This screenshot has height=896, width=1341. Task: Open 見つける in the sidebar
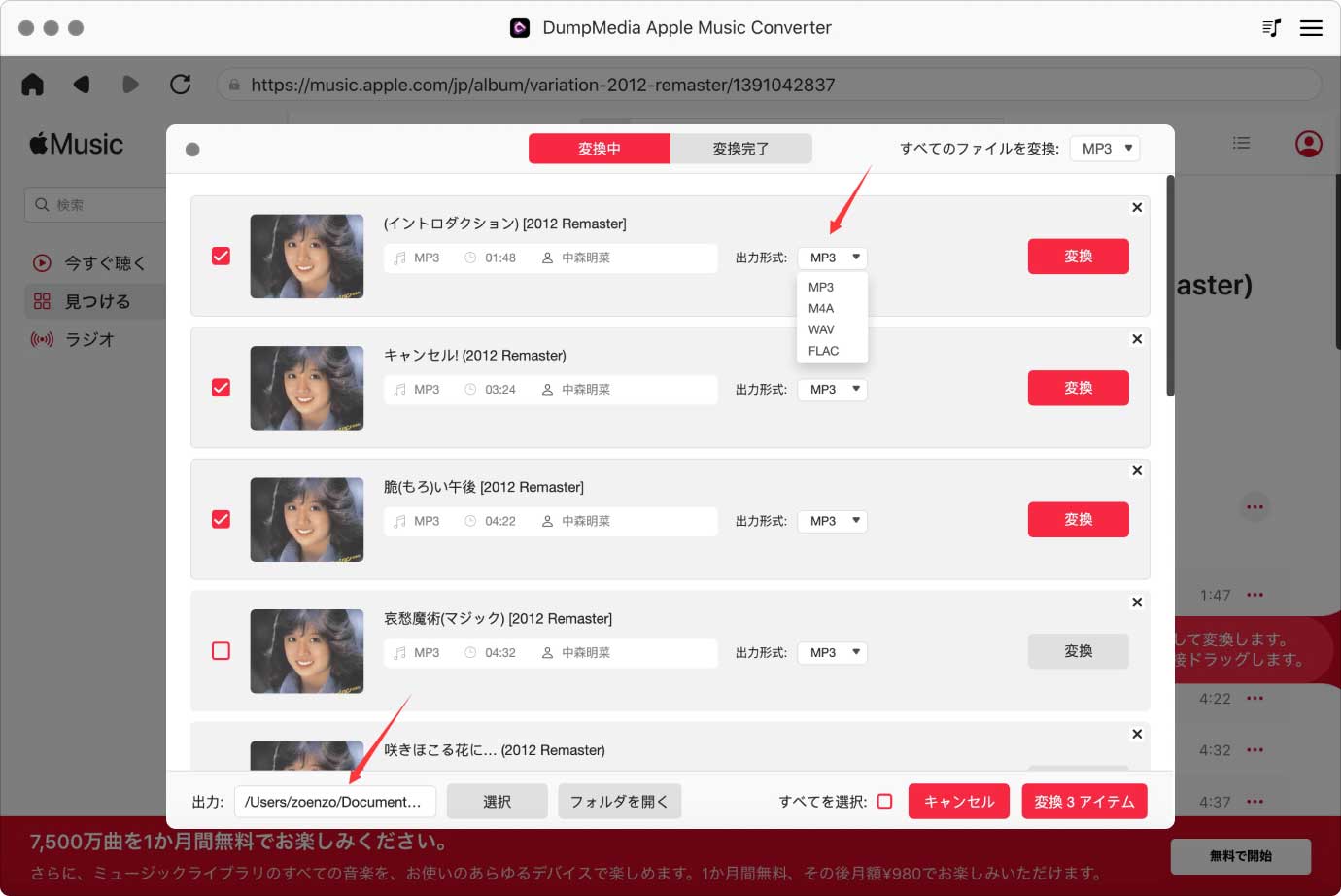pos(94,301)
